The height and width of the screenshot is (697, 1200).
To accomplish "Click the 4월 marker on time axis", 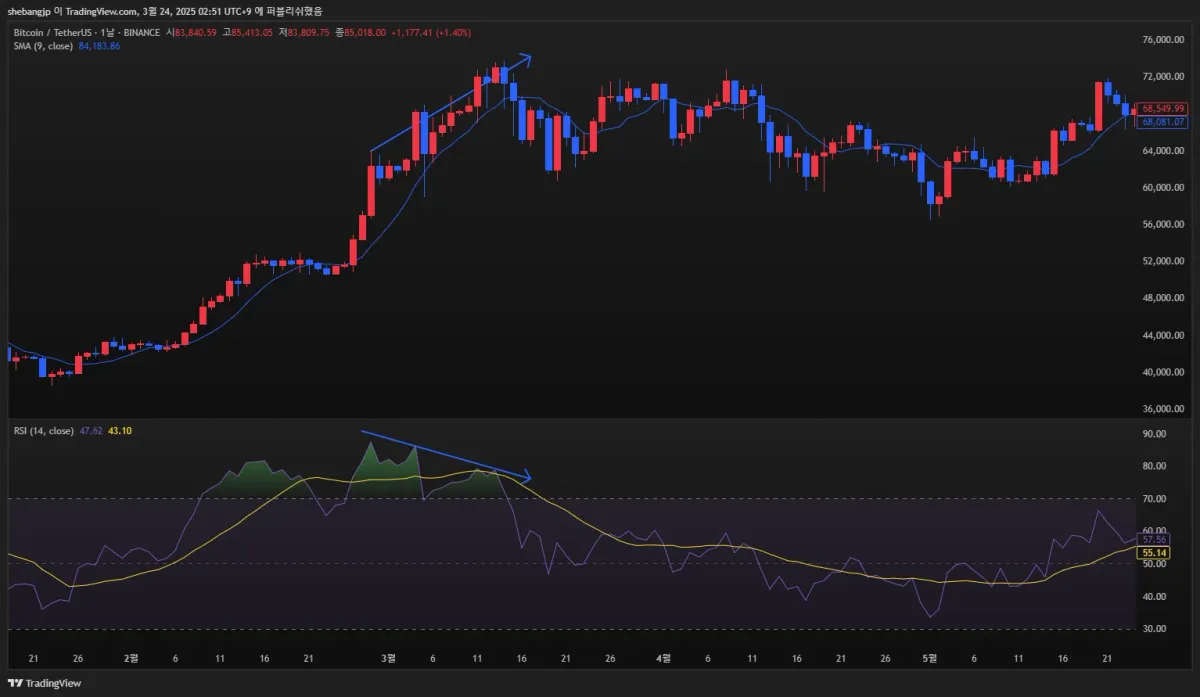I will 662,659.
